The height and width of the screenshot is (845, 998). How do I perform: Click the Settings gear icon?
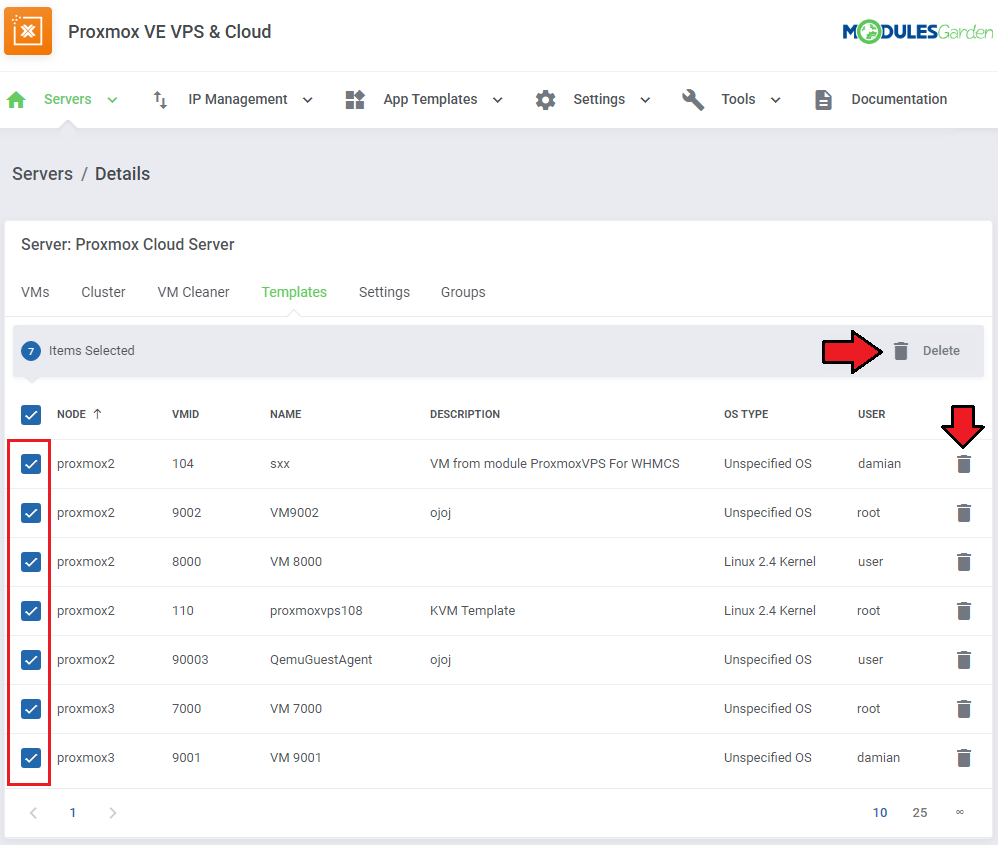[545, 100]
